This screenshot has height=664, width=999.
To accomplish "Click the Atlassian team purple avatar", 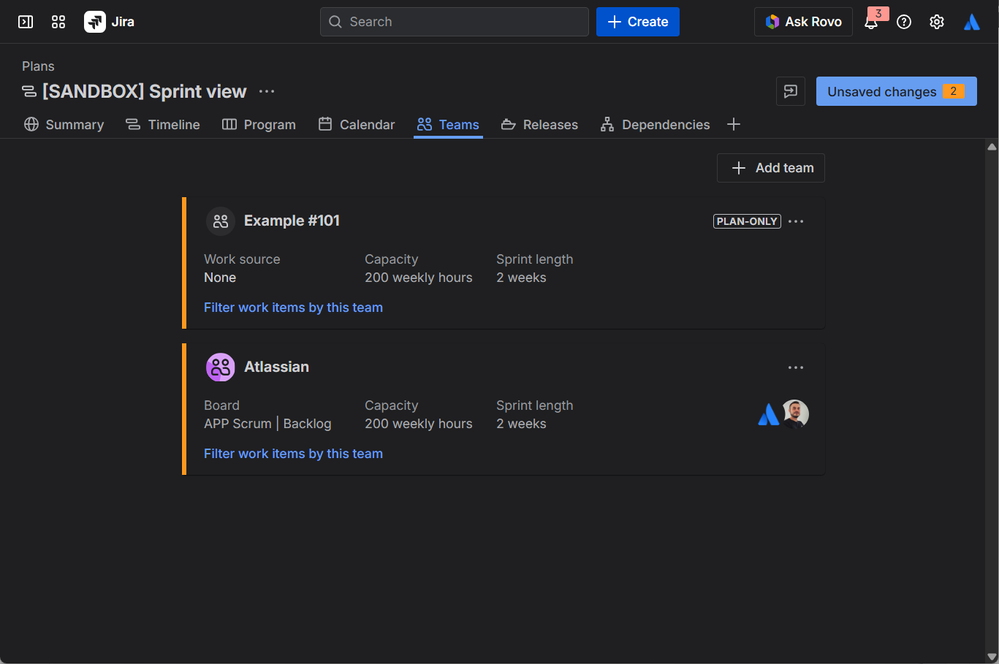I will tap(220, 367).
